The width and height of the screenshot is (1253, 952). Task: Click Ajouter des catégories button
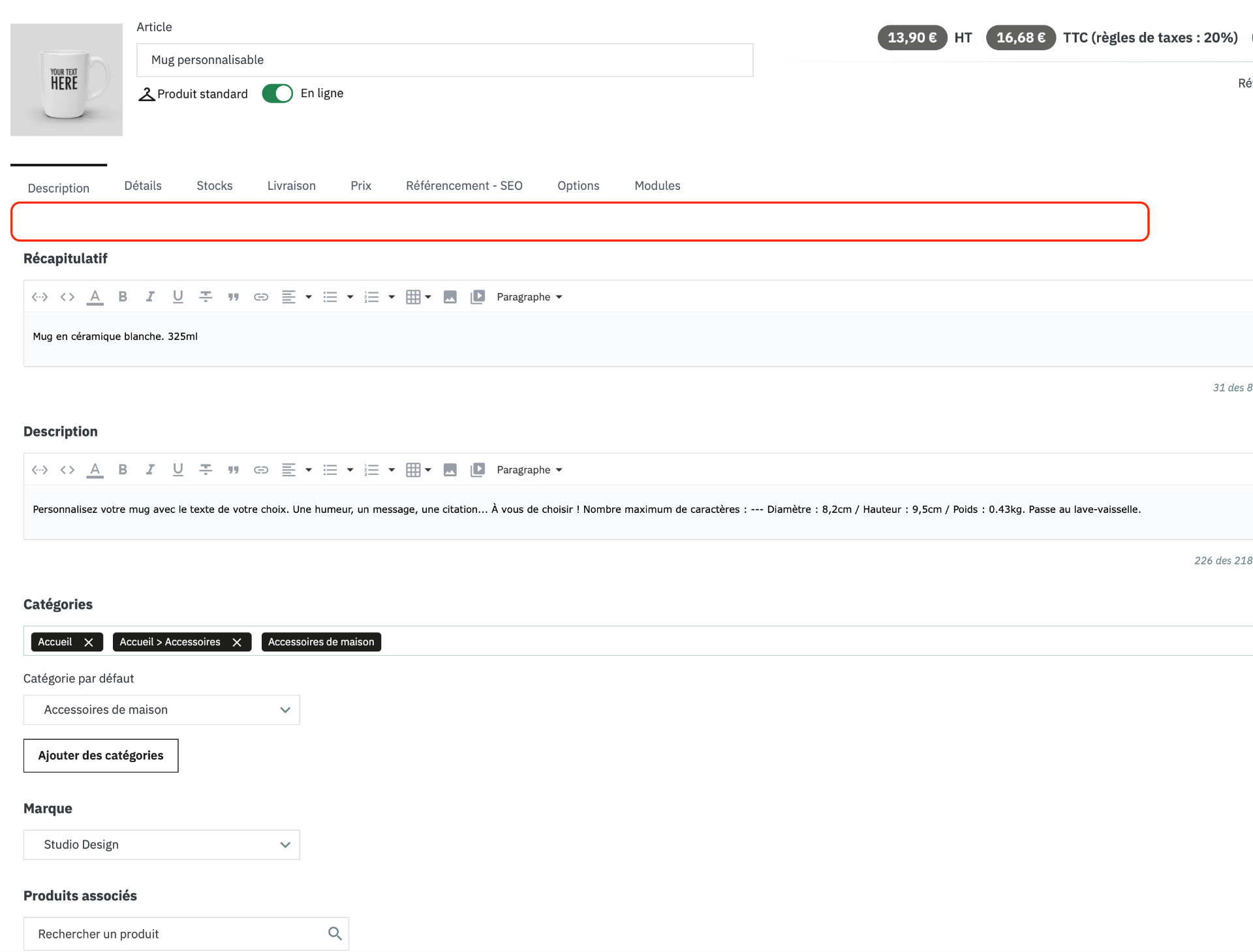coord(101,756)
